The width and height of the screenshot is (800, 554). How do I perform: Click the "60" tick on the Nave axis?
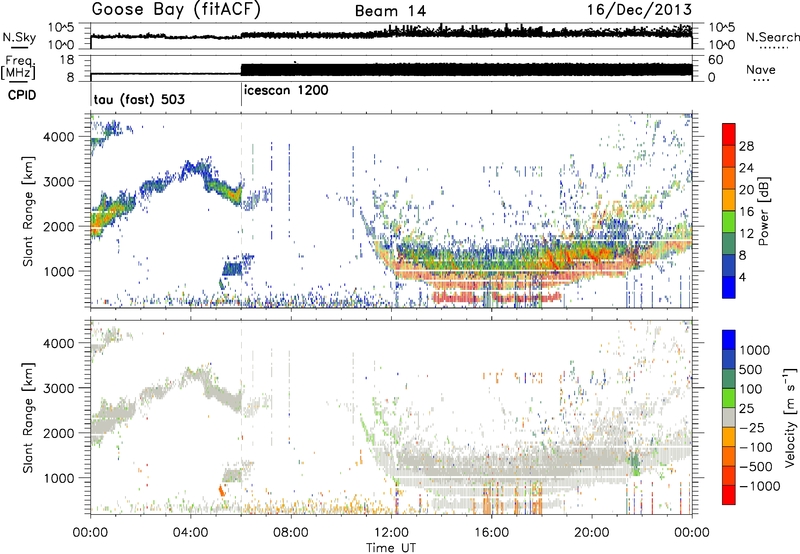click(716, 60)
